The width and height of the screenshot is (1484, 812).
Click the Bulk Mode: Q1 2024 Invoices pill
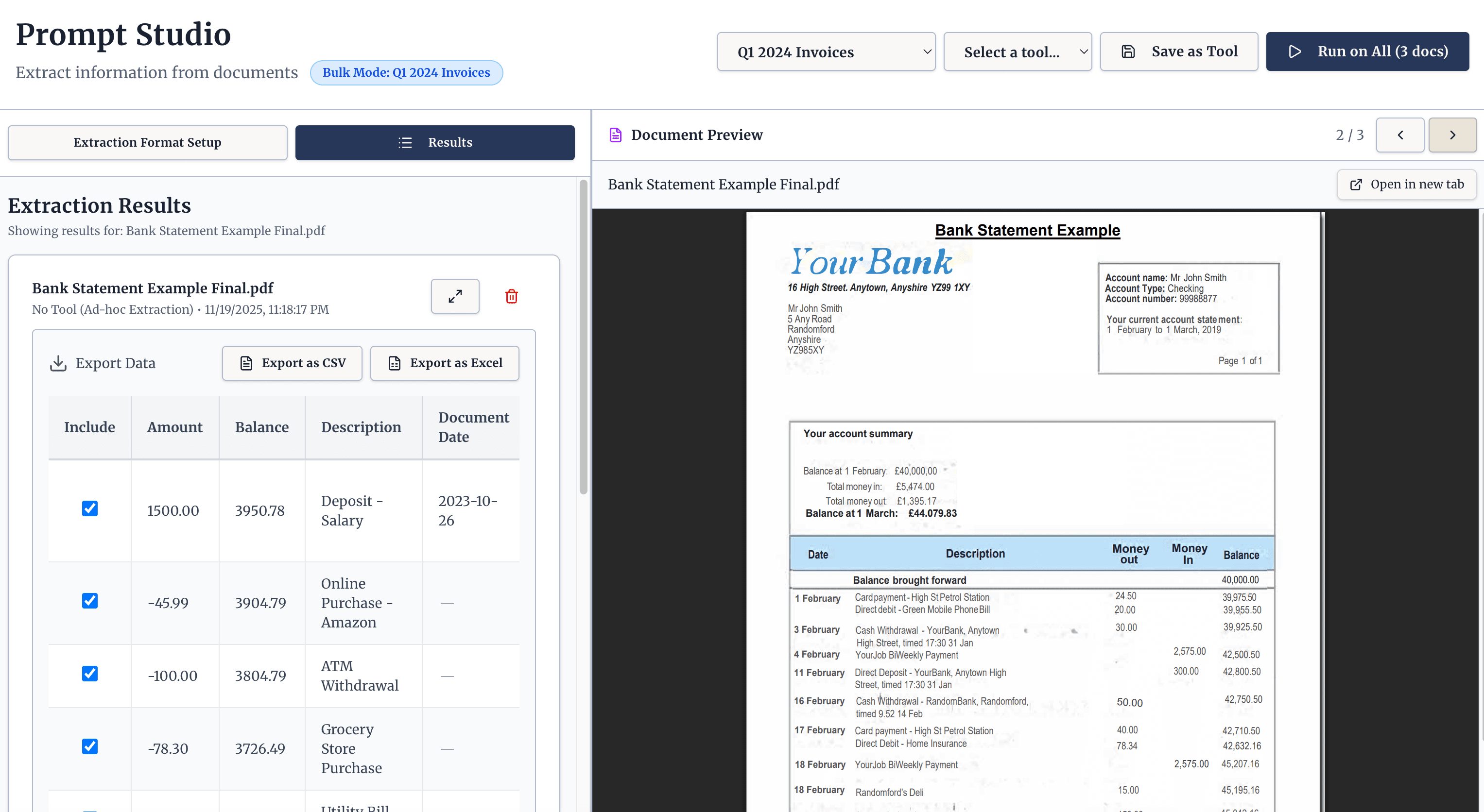click(x=406, y=72)
